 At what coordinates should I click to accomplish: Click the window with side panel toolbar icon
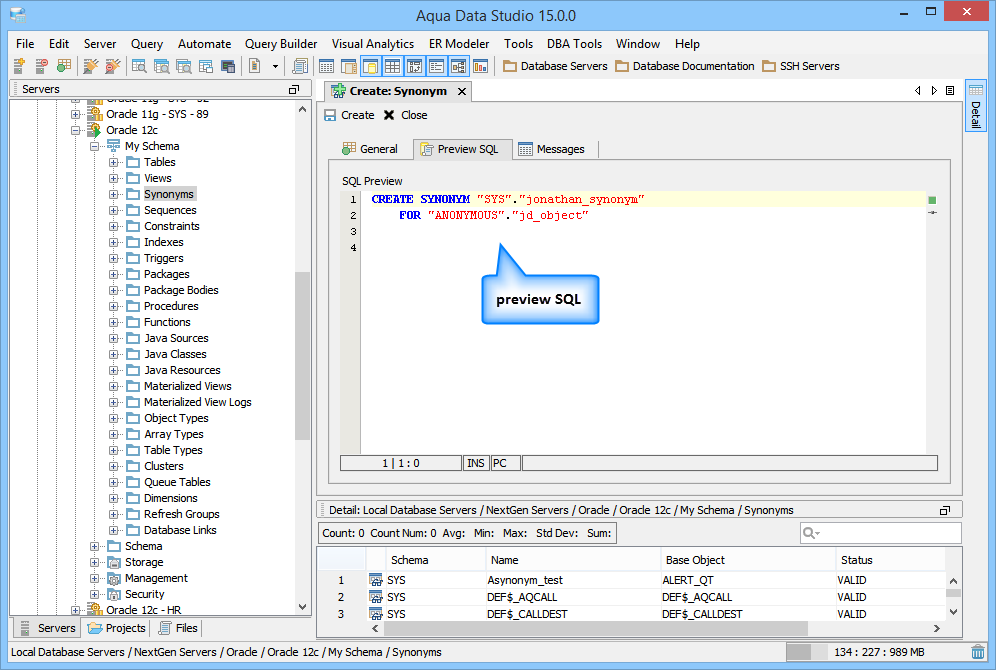click(348, 65)
